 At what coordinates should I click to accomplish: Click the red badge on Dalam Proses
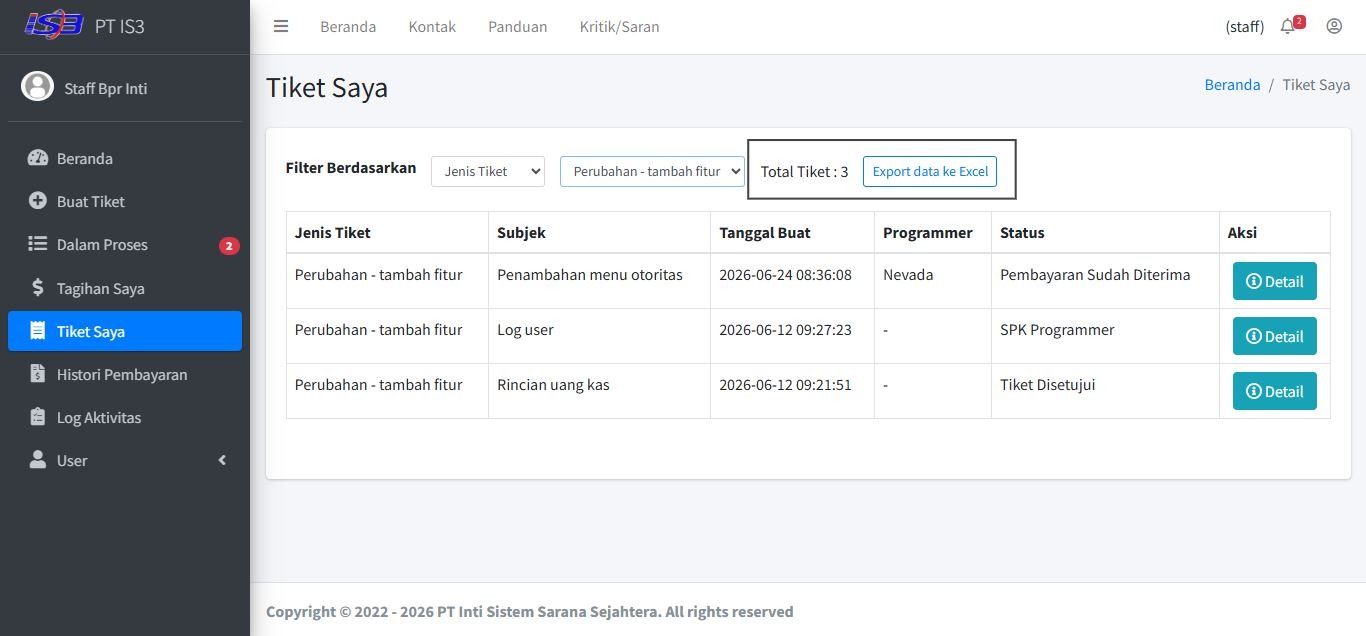tap(229, 245)
